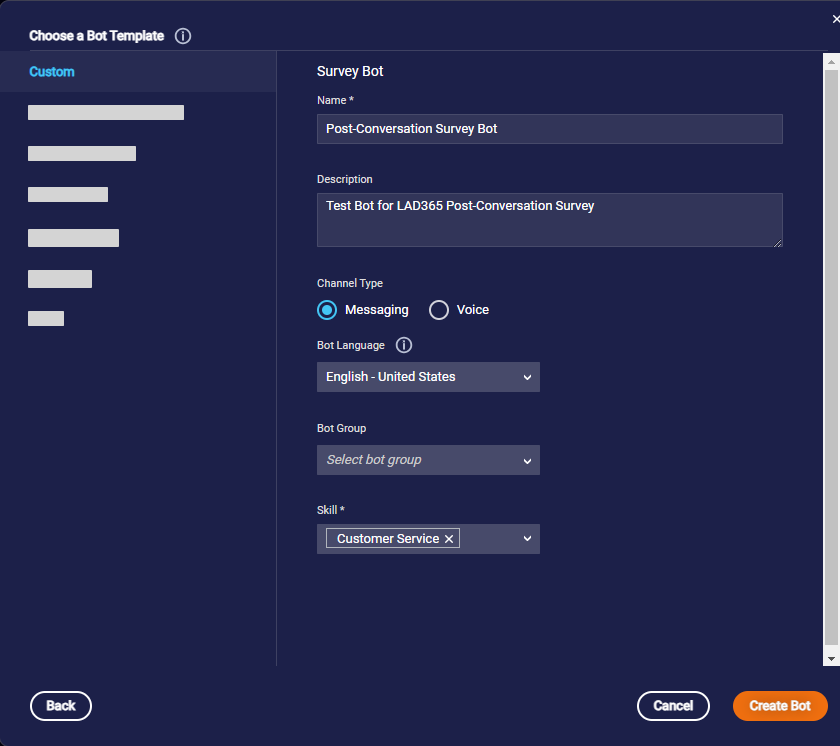Screen dimensions: 840x746
Task: Click the Create Bot button
Action: click(780, 706)
